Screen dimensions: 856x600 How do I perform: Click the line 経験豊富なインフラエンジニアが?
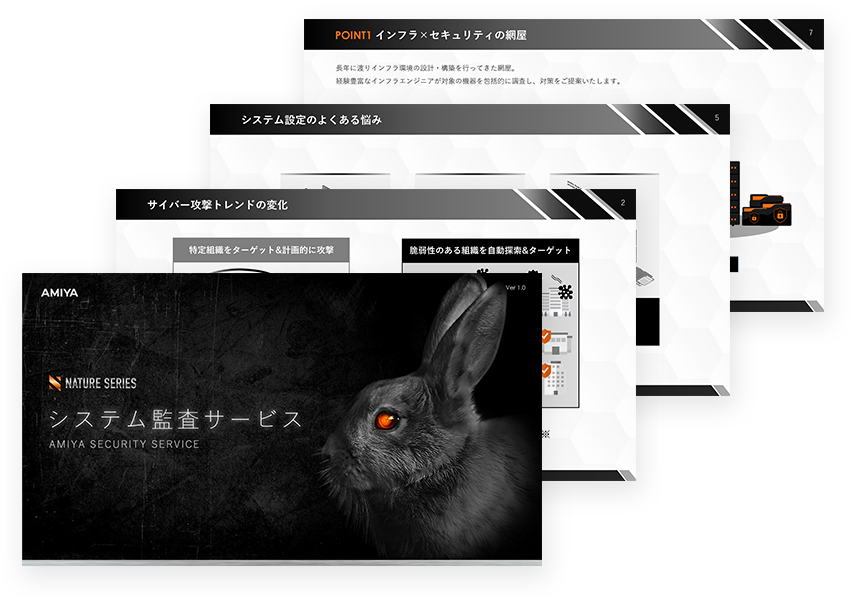[479, 81]
